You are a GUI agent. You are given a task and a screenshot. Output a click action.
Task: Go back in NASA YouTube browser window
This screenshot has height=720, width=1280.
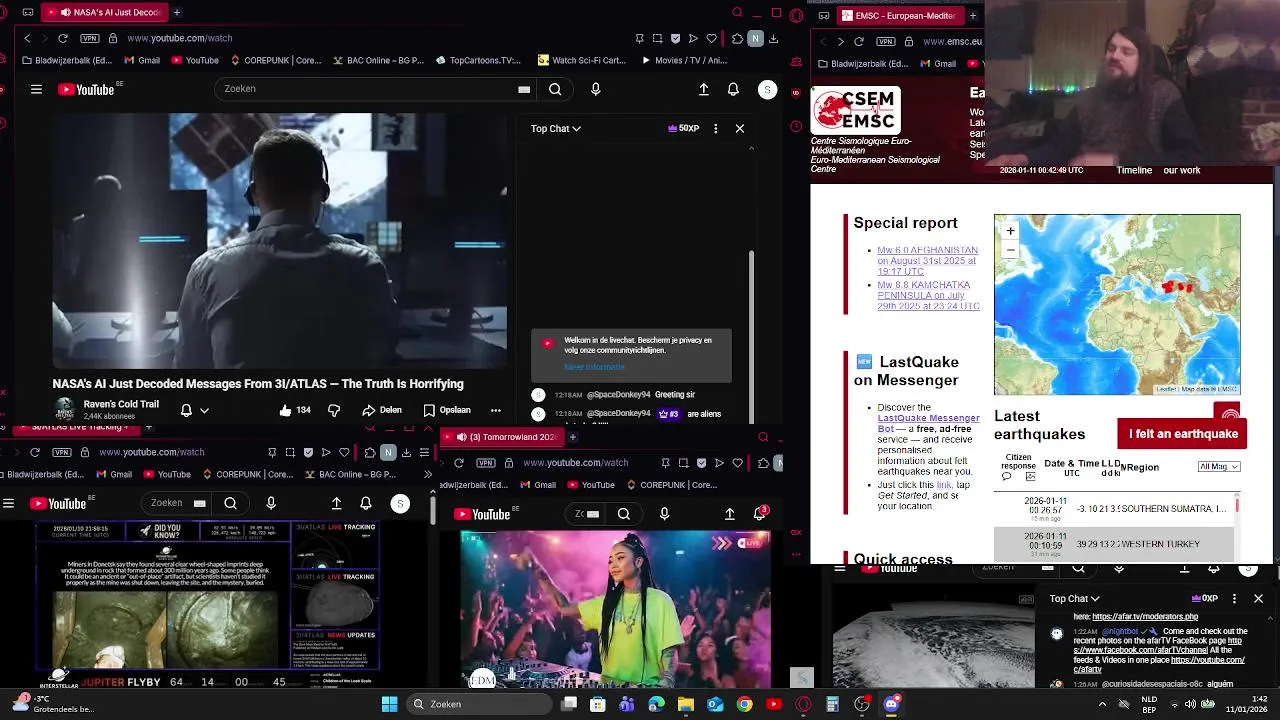point(27,38)
